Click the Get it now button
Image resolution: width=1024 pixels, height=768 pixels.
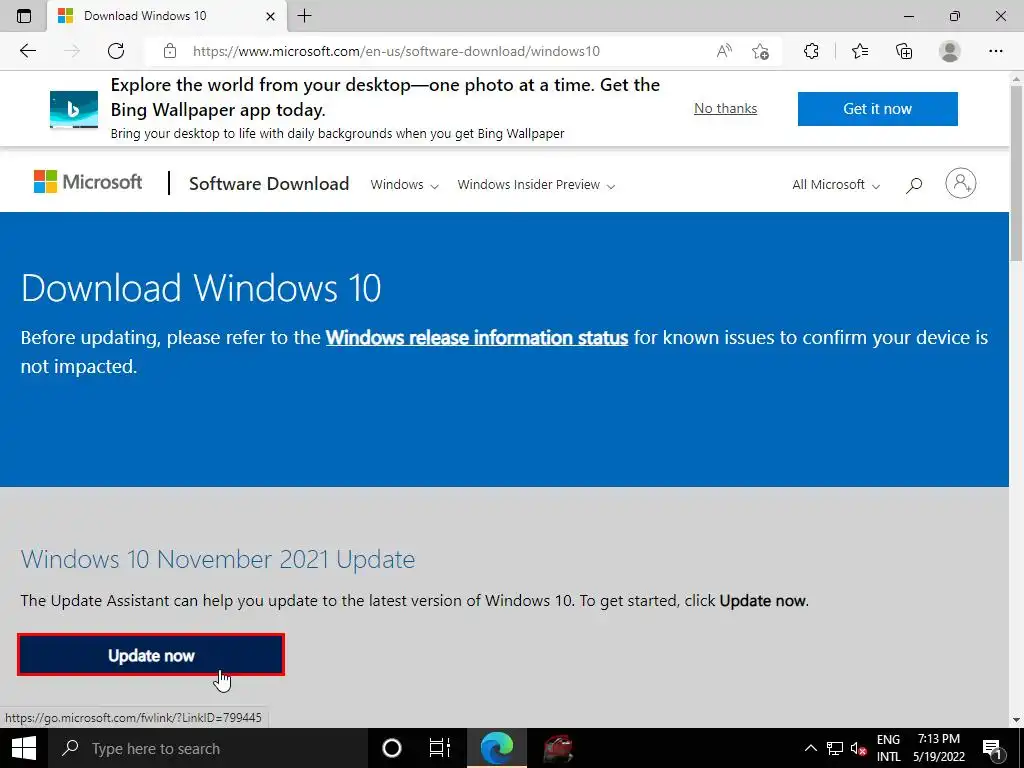click(x=878, y=108)
